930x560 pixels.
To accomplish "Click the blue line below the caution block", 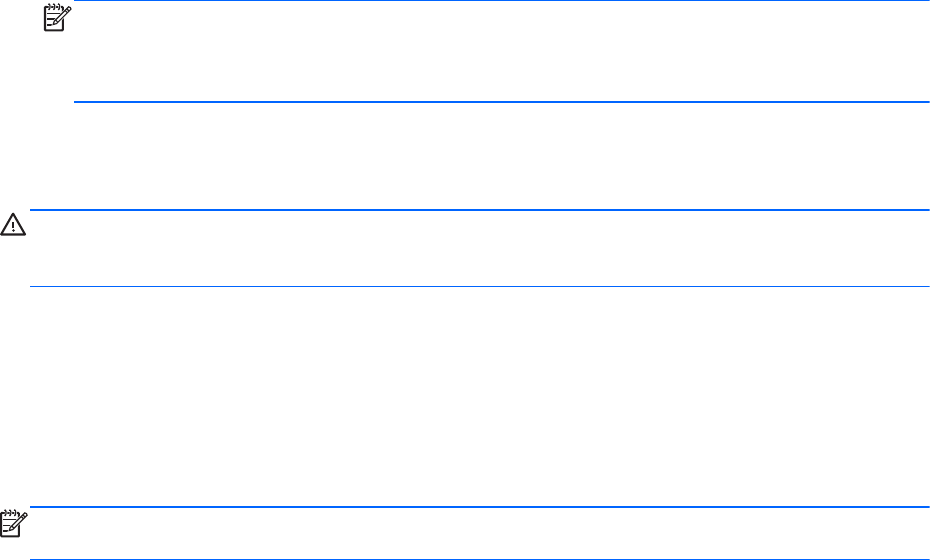I will click(480, 287).
